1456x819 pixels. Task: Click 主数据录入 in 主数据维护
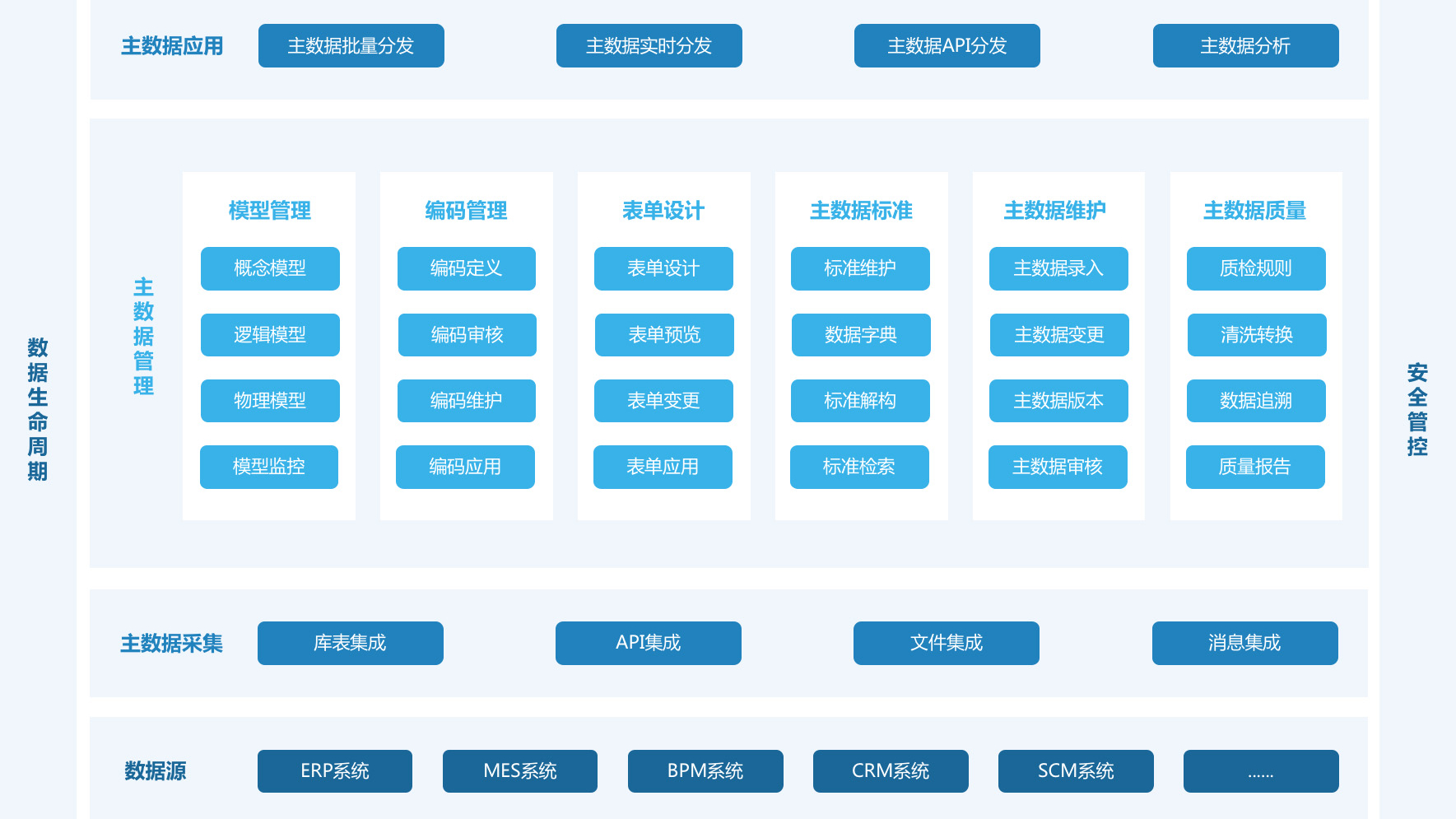point(1058,268)
